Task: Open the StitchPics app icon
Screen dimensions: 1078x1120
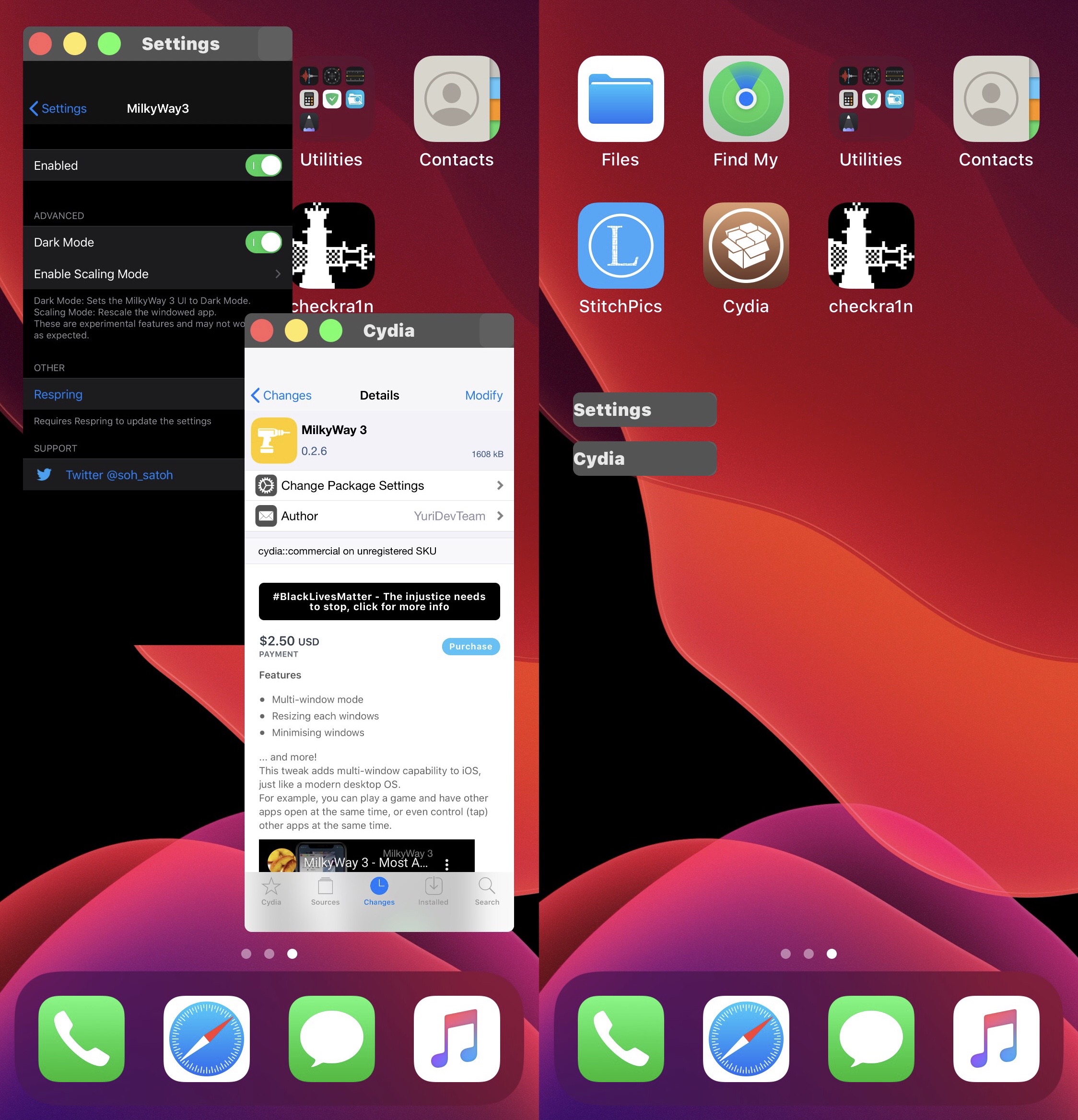Action: pos(621,245)
